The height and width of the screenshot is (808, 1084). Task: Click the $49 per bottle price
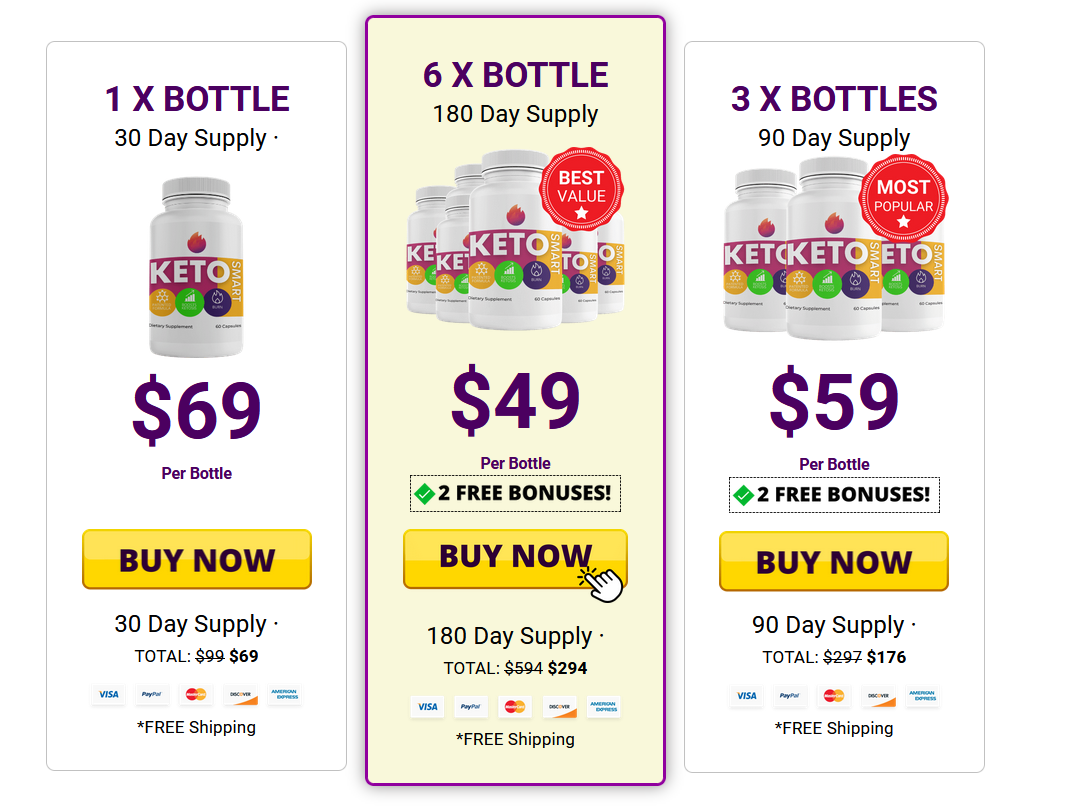click(516, 401)
